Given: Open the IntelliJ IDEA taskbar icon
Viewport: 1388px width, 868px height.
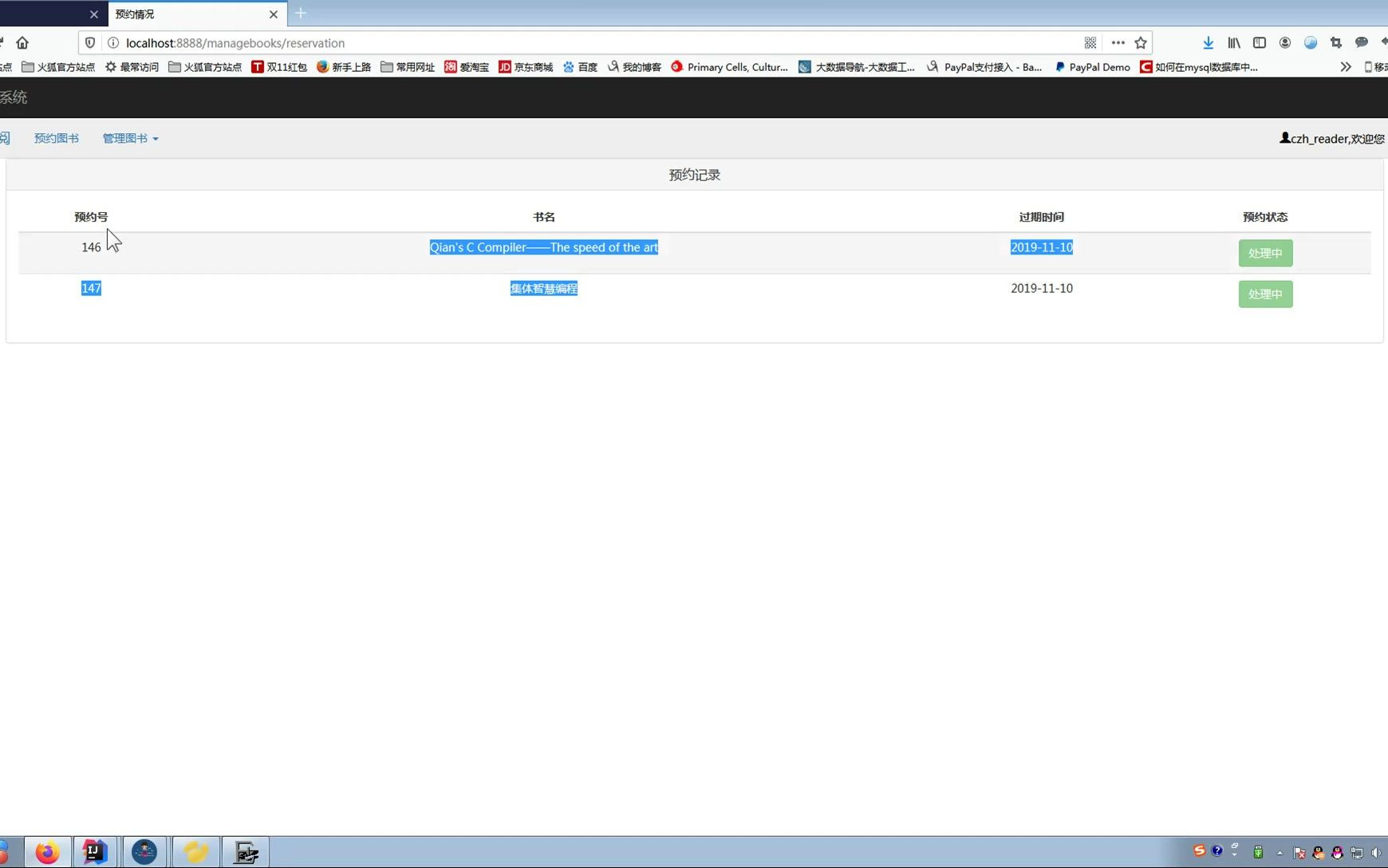Looking at the screenshot, I should 95,852.
